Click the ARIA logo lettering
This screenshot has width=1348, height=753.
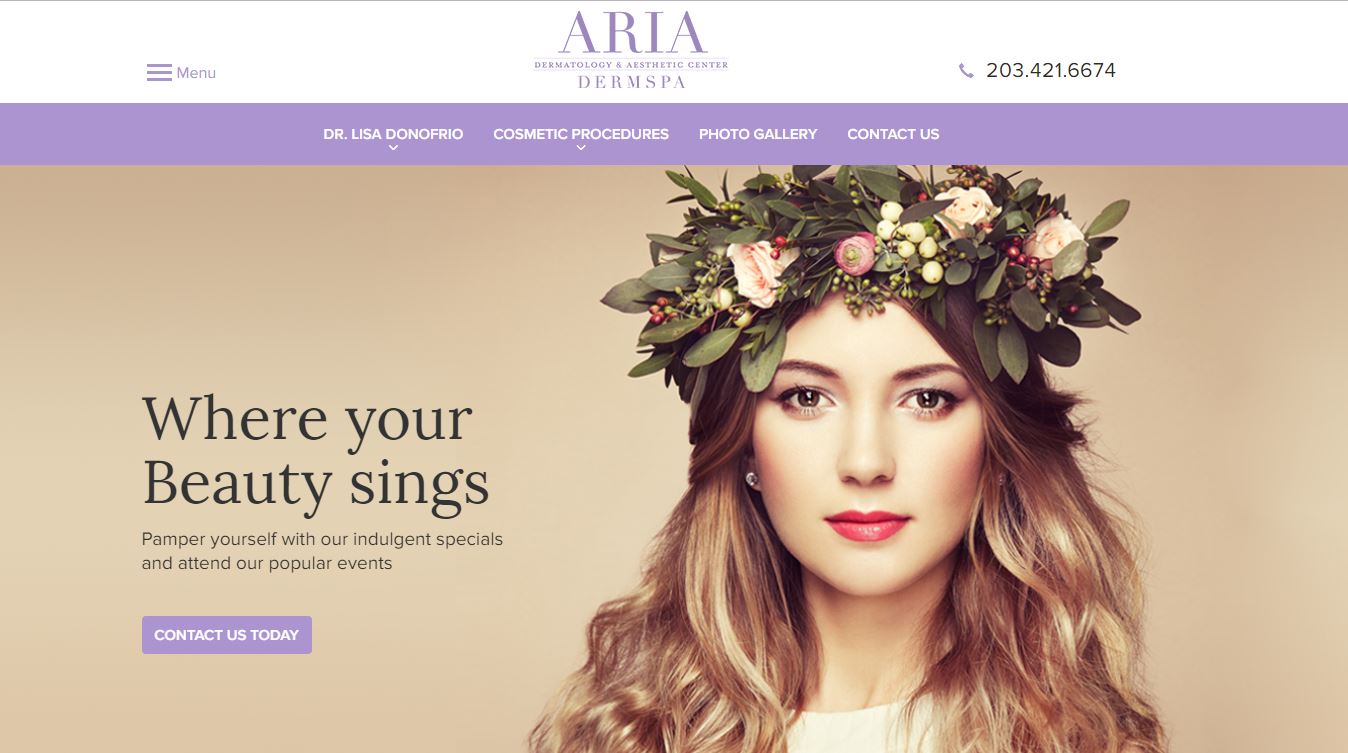[632, 33]
